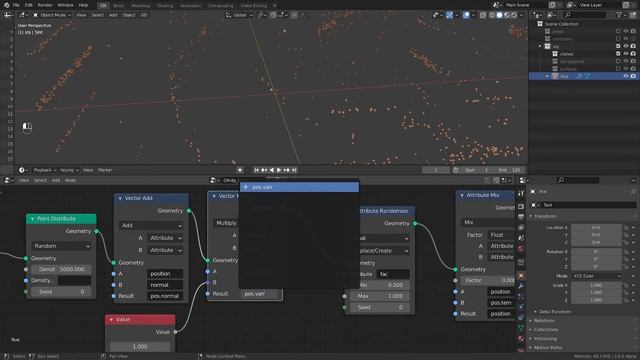The height and width of the screenshot is (360, 640).
Task: Switch to the Compositing workspace tab
Action: [221, 6]
